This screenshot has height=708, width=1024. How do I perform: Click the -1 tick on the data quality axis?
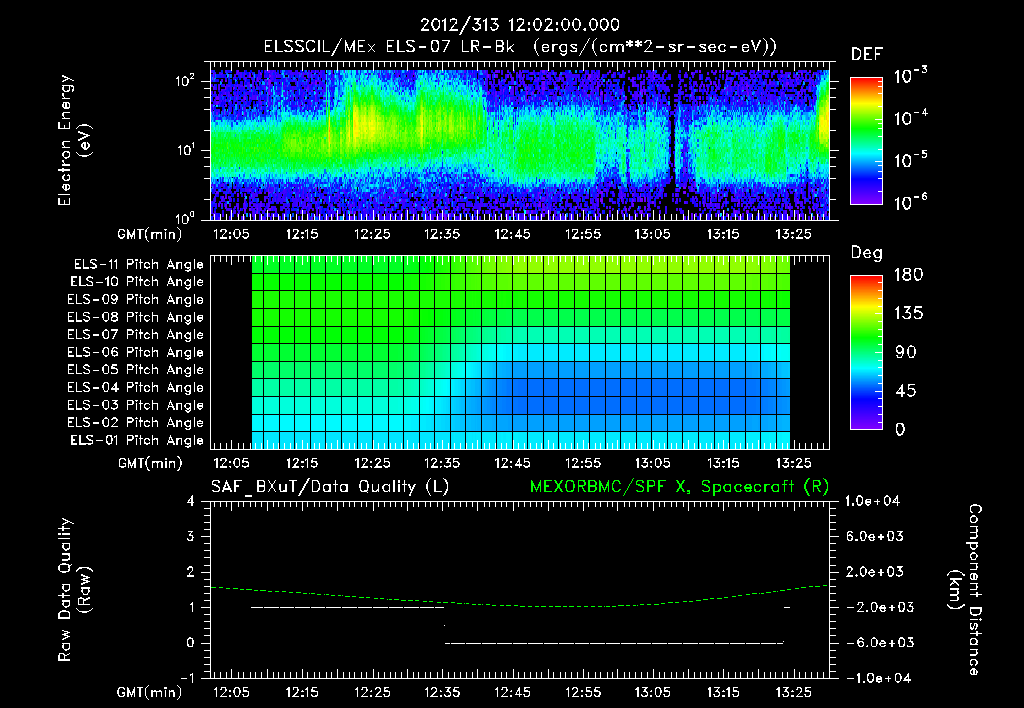187,677
